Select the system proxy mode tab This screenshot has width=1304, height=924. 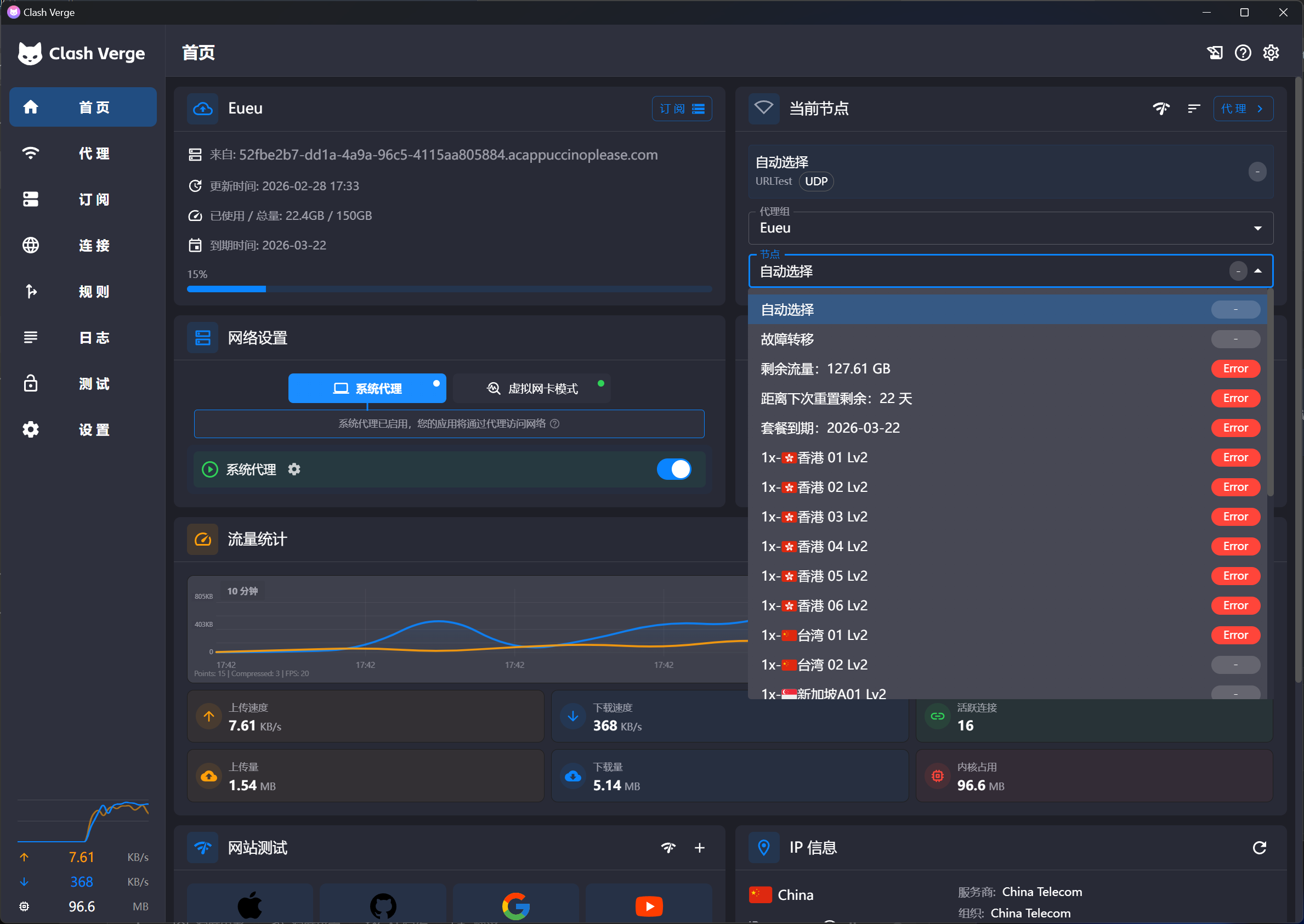(x=367, y=388)
